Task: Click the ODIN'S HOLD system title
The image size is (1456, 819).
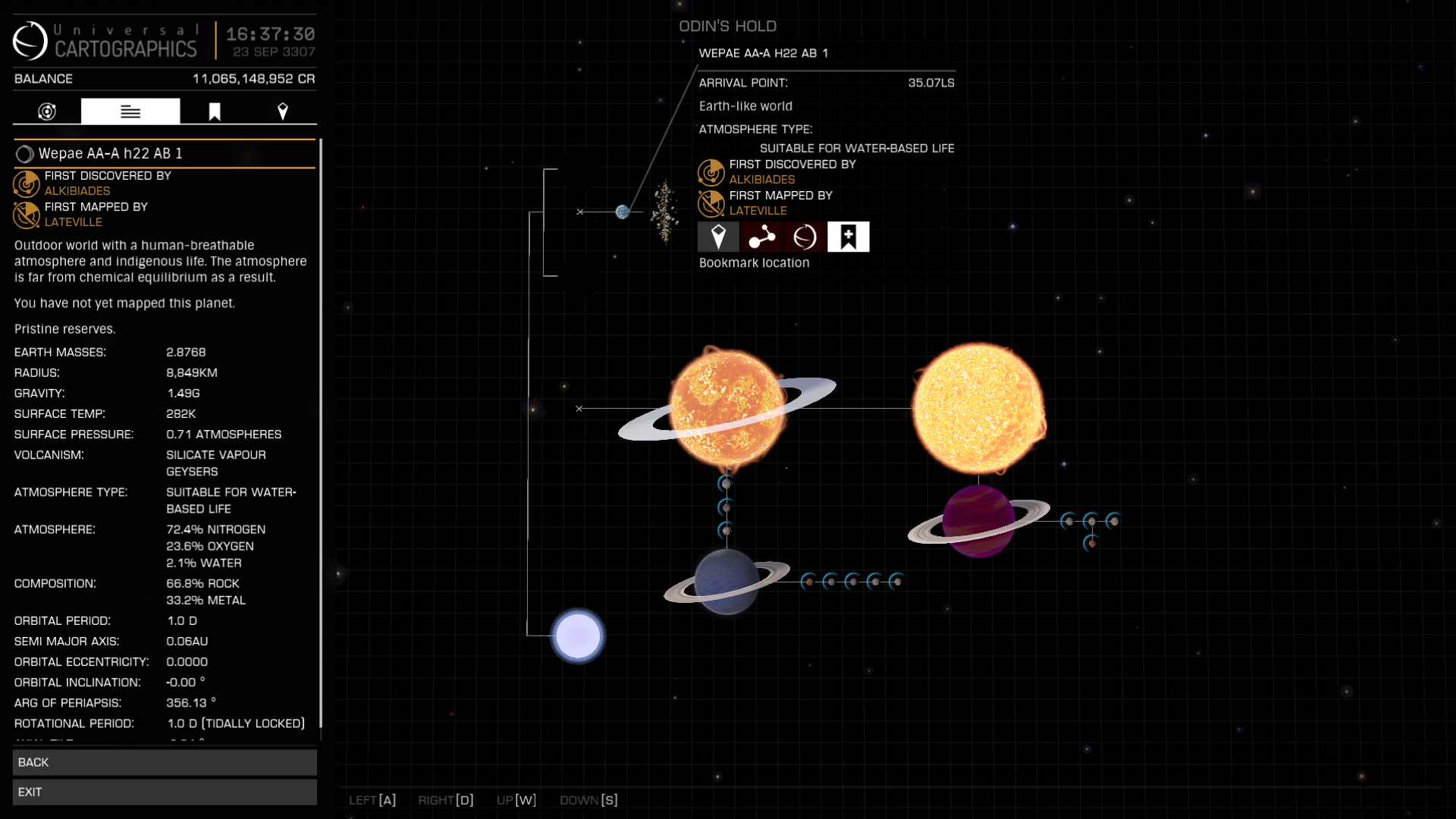Action: (x=728, y=27)
